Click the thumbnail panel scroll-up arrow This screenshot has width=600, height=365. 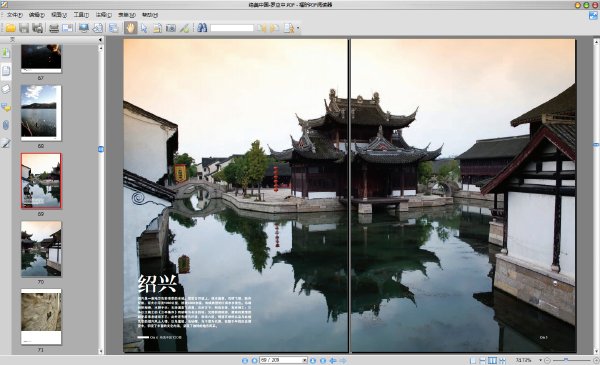pos(101,48)
